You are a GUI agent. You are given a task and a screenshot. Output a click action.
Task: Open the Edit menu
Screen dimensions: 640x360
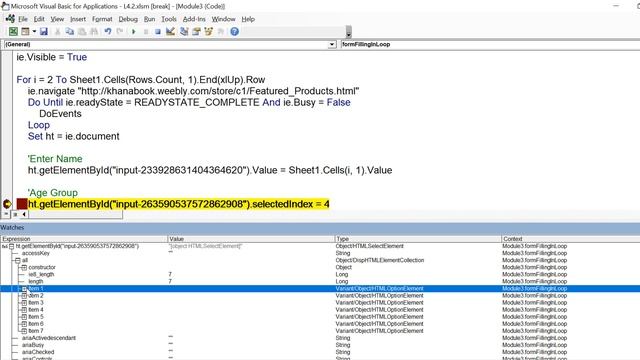pyautogui.click(x=39, y=19)
